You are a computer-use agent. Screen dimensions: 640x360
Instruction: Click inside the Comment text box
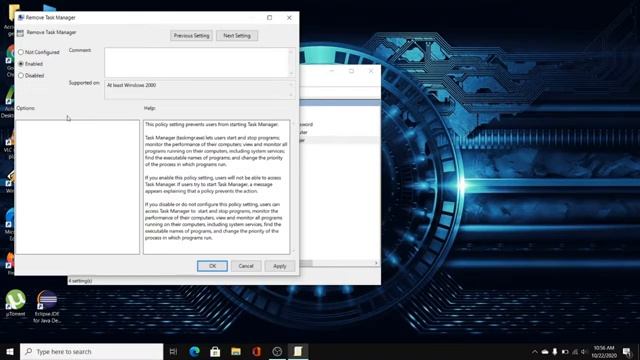point(196,62)
